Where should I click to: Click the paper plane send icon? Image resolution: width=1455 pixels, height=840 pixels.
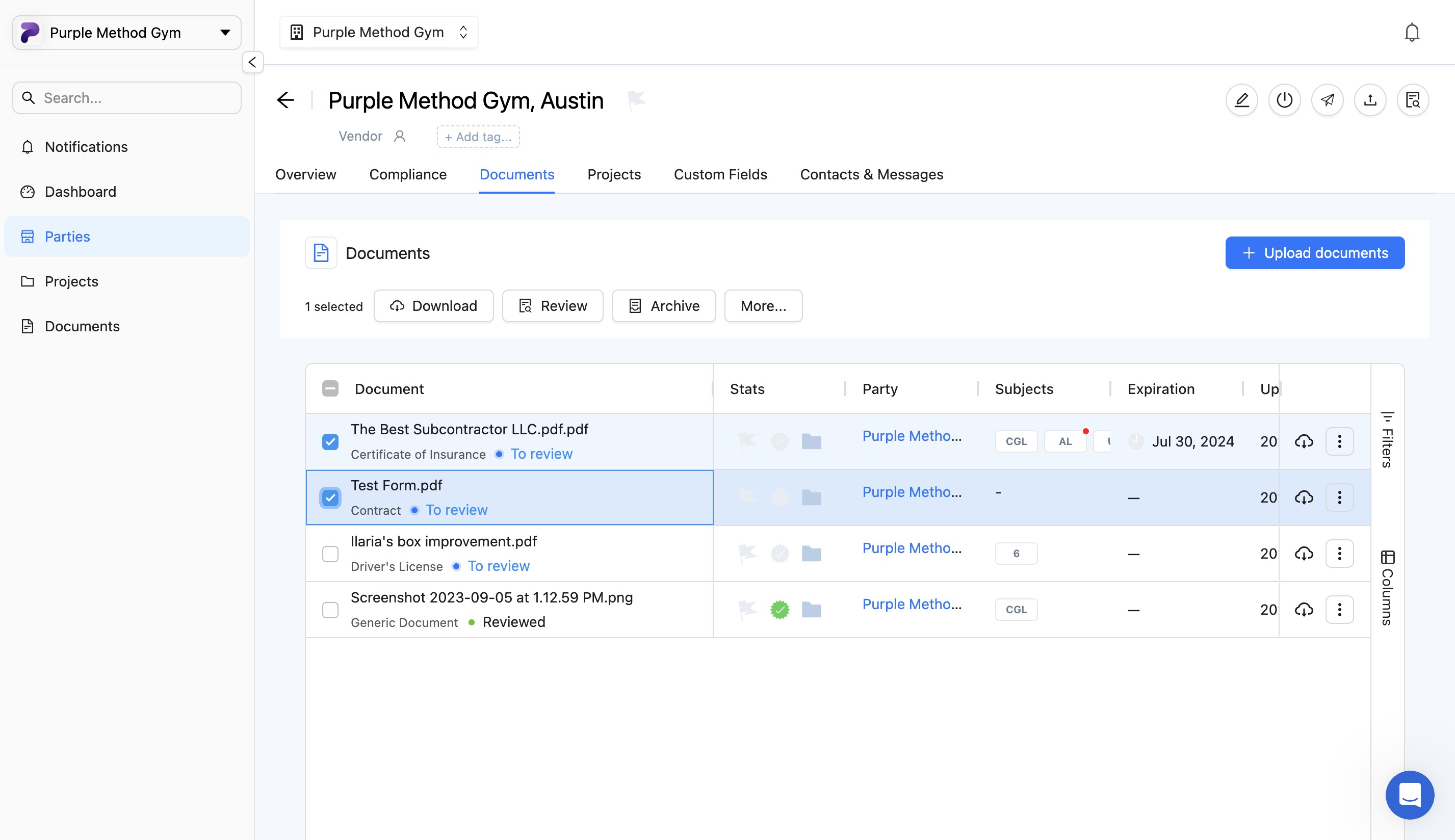point(1327,100)
